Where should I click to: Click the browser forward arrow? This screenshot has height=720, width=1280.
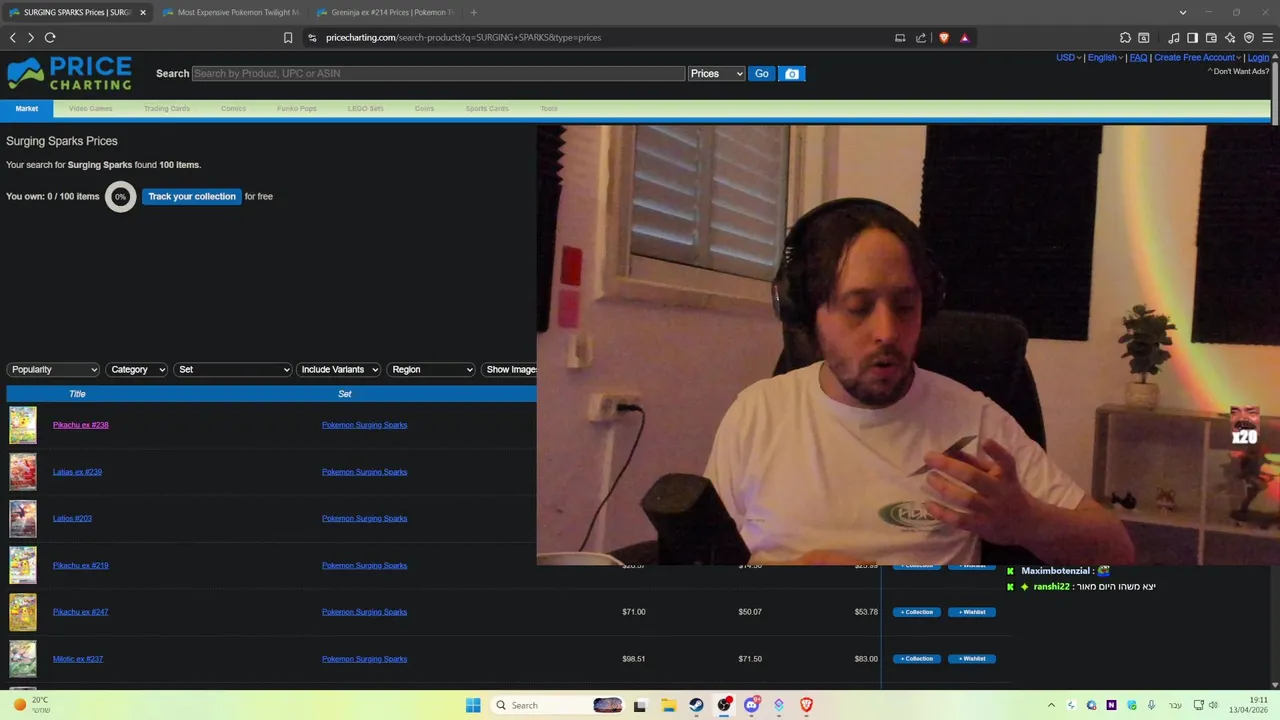(x=31, y=38)
